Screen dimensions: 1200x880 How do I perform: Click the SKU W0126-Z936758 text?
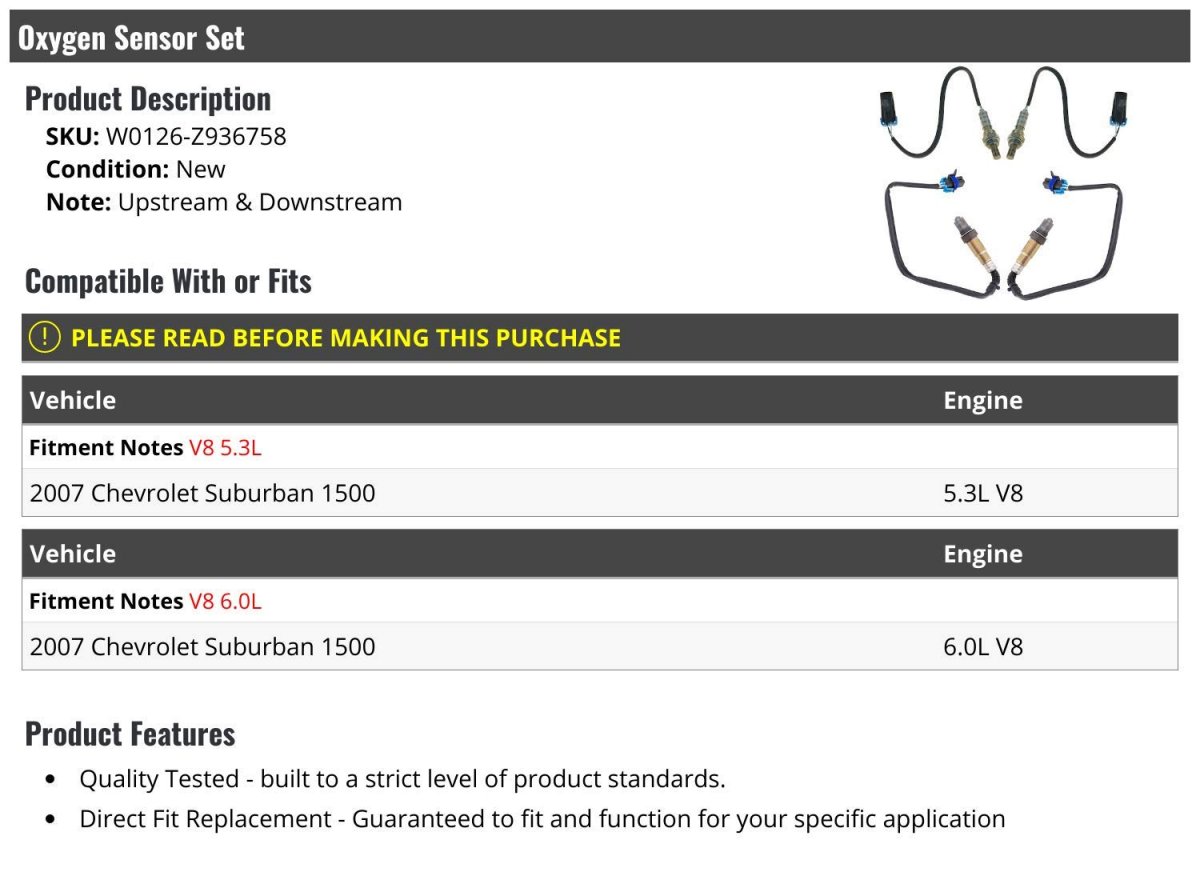166,136
